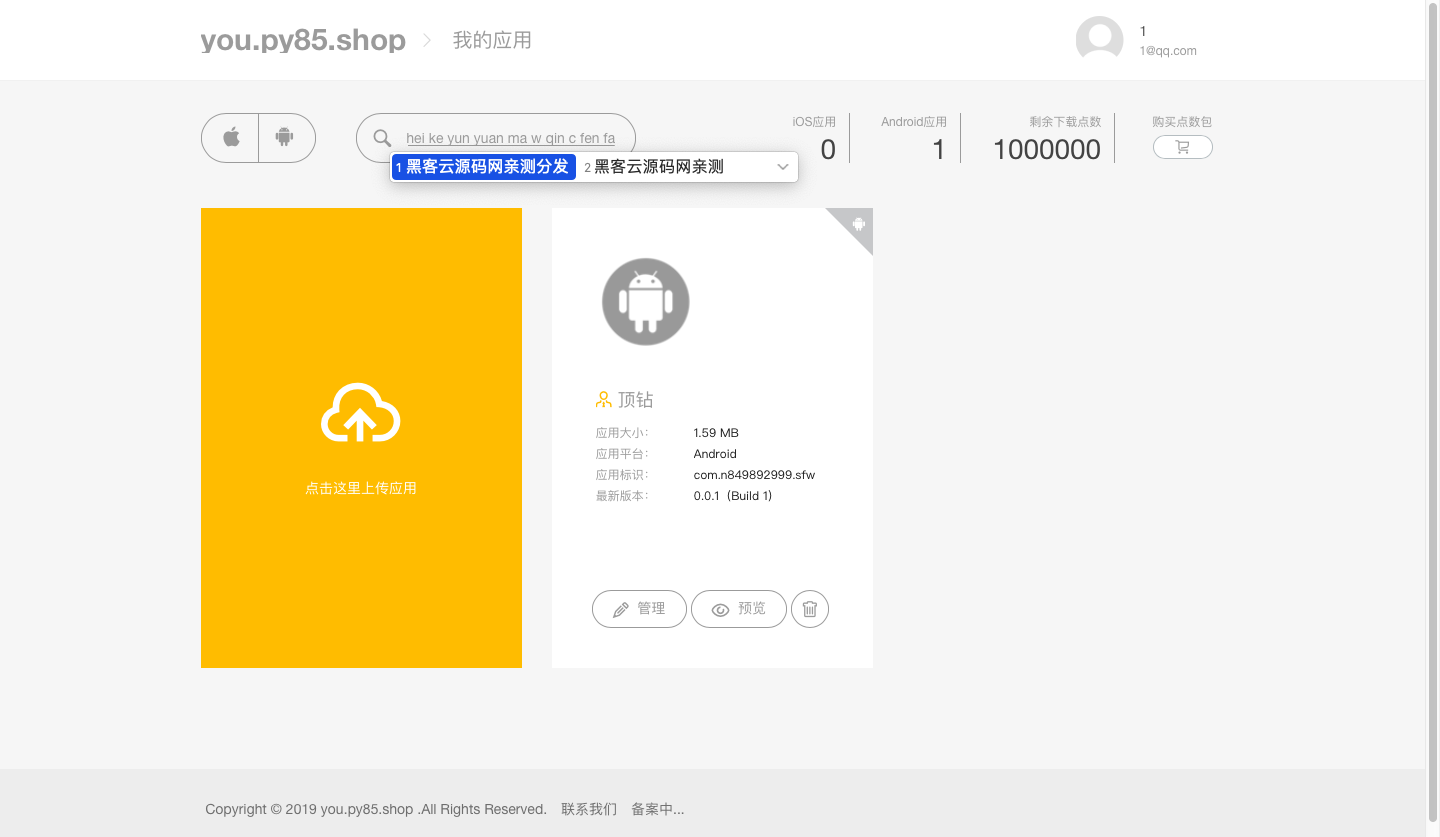Open the 联系我们 contact link
The height and width of the screenshot is (837, 1440).
[589, 809]
